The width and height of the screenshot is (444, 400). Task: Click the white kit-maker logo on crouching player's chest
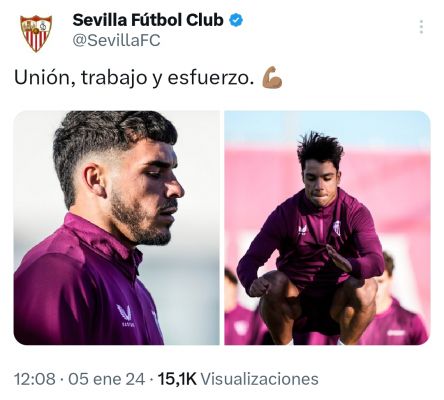coord(303,229)
